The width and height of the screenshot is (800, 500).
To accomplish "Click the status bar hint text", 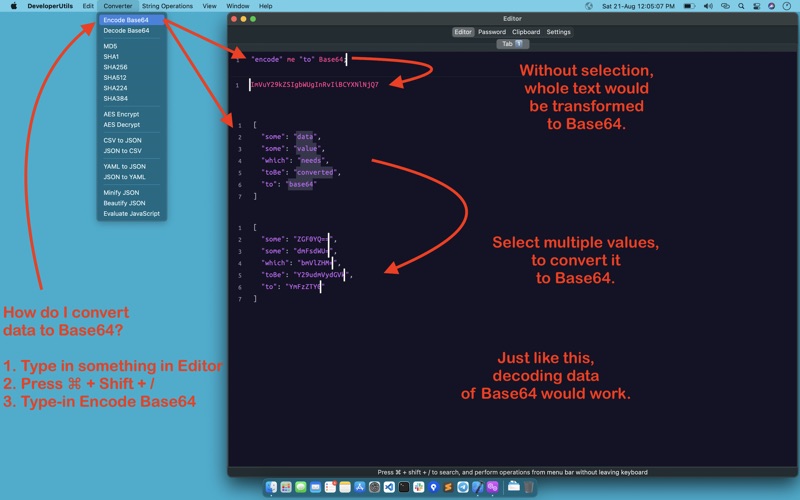I will pos(512,472).
